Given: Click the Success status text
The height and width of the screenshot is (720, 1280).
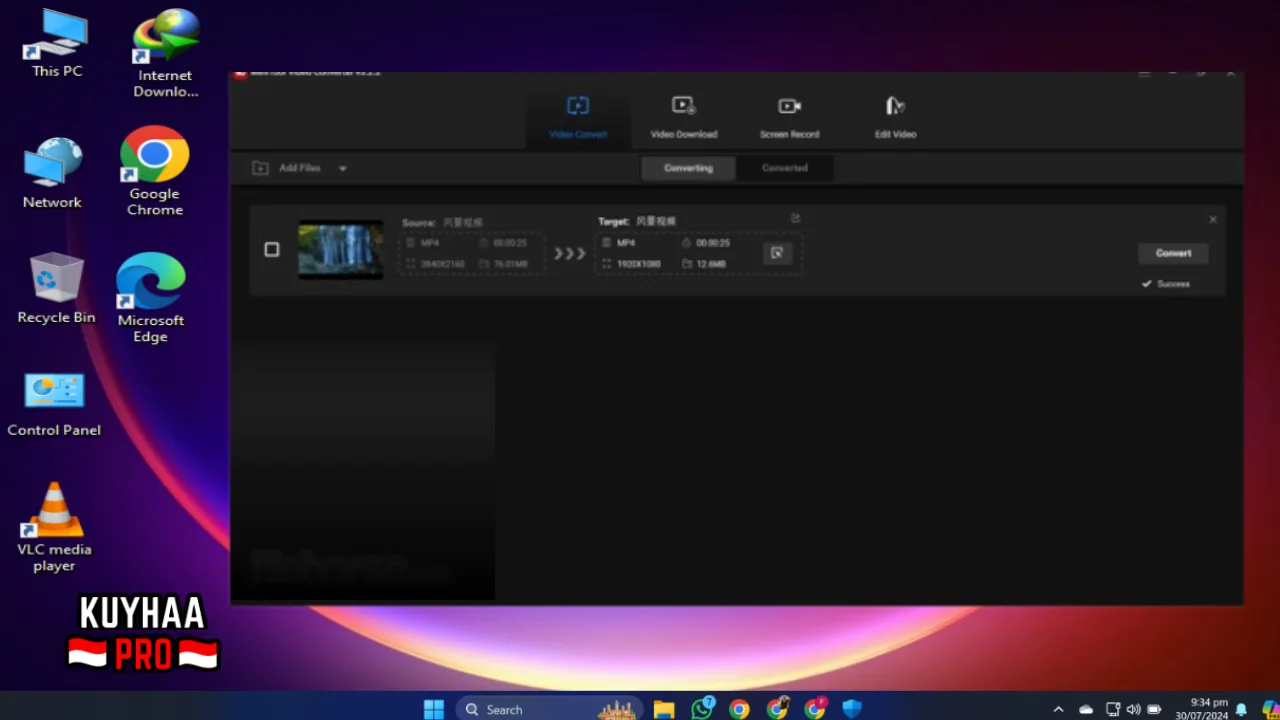Looking at the screenshot, I should point(1173,284).
